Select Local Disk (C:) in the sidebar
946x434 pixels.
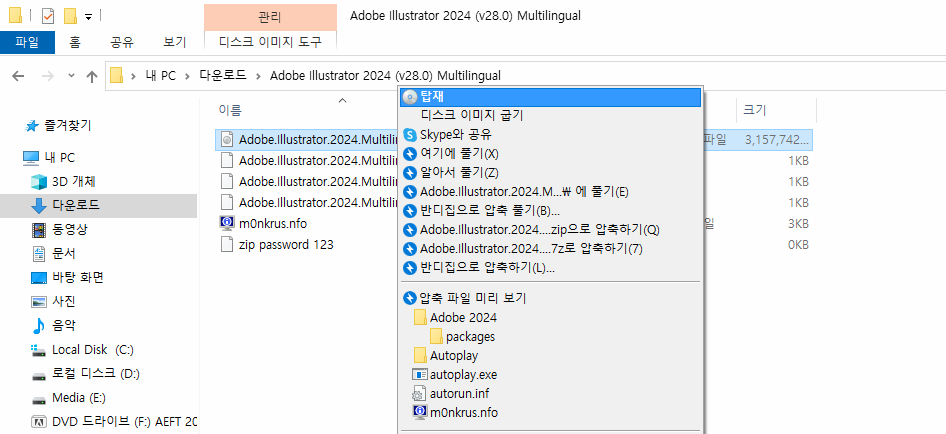92,350
